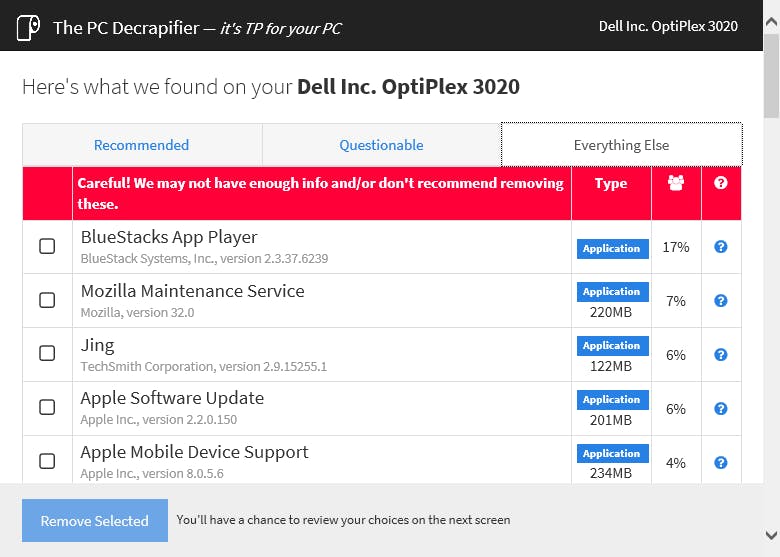The image size is (780, 557).
Task: Toggle the Apple Mobile Device Support checkbox
Action: (47, 461)
